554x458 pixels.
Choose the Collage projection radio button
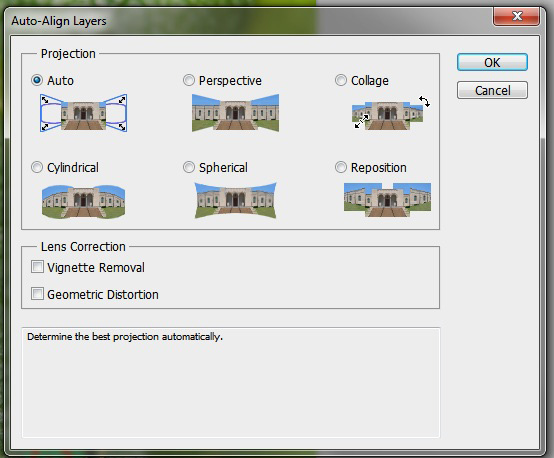point(341,80)
